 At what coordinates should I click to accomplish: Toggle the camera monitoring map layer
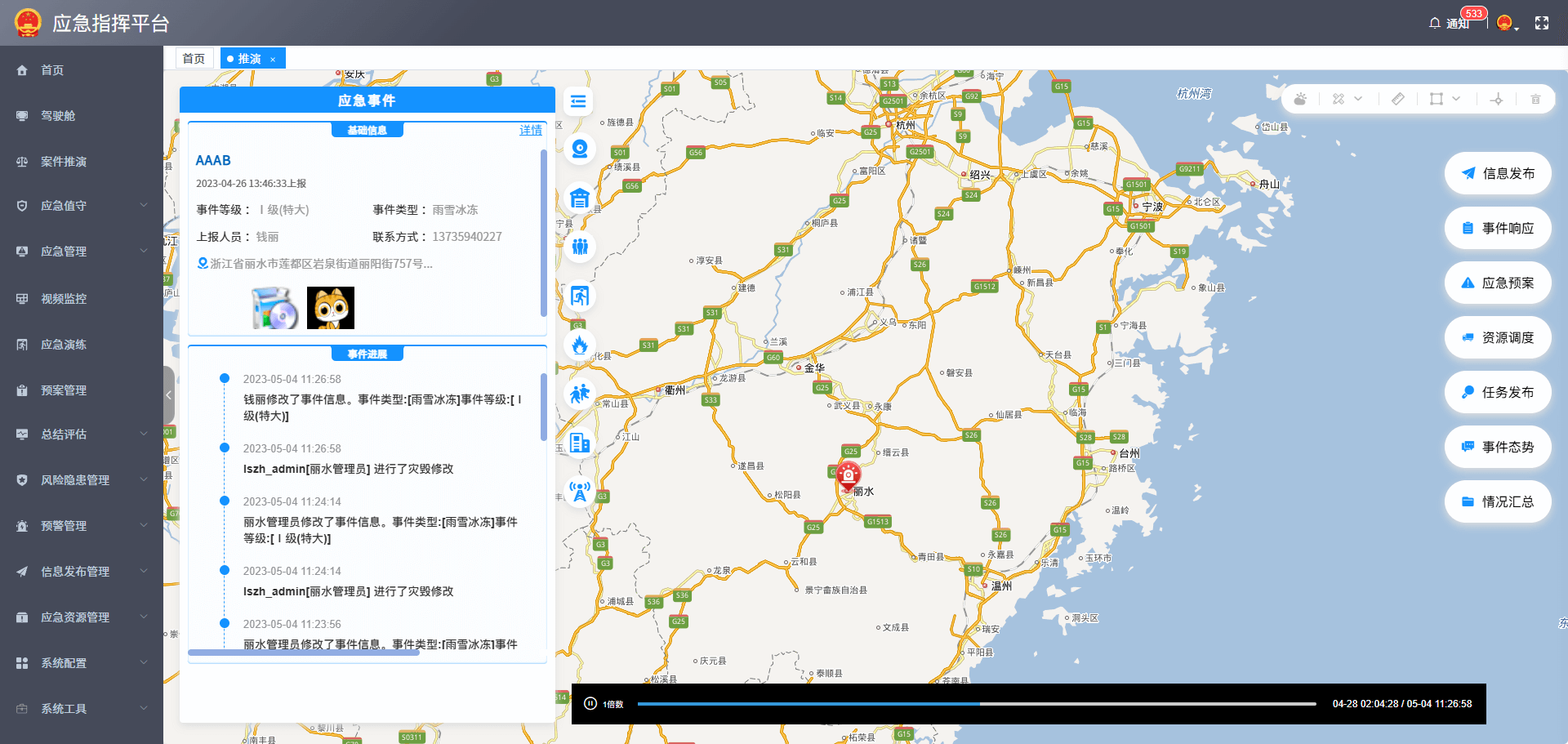[x=580, y=149]
